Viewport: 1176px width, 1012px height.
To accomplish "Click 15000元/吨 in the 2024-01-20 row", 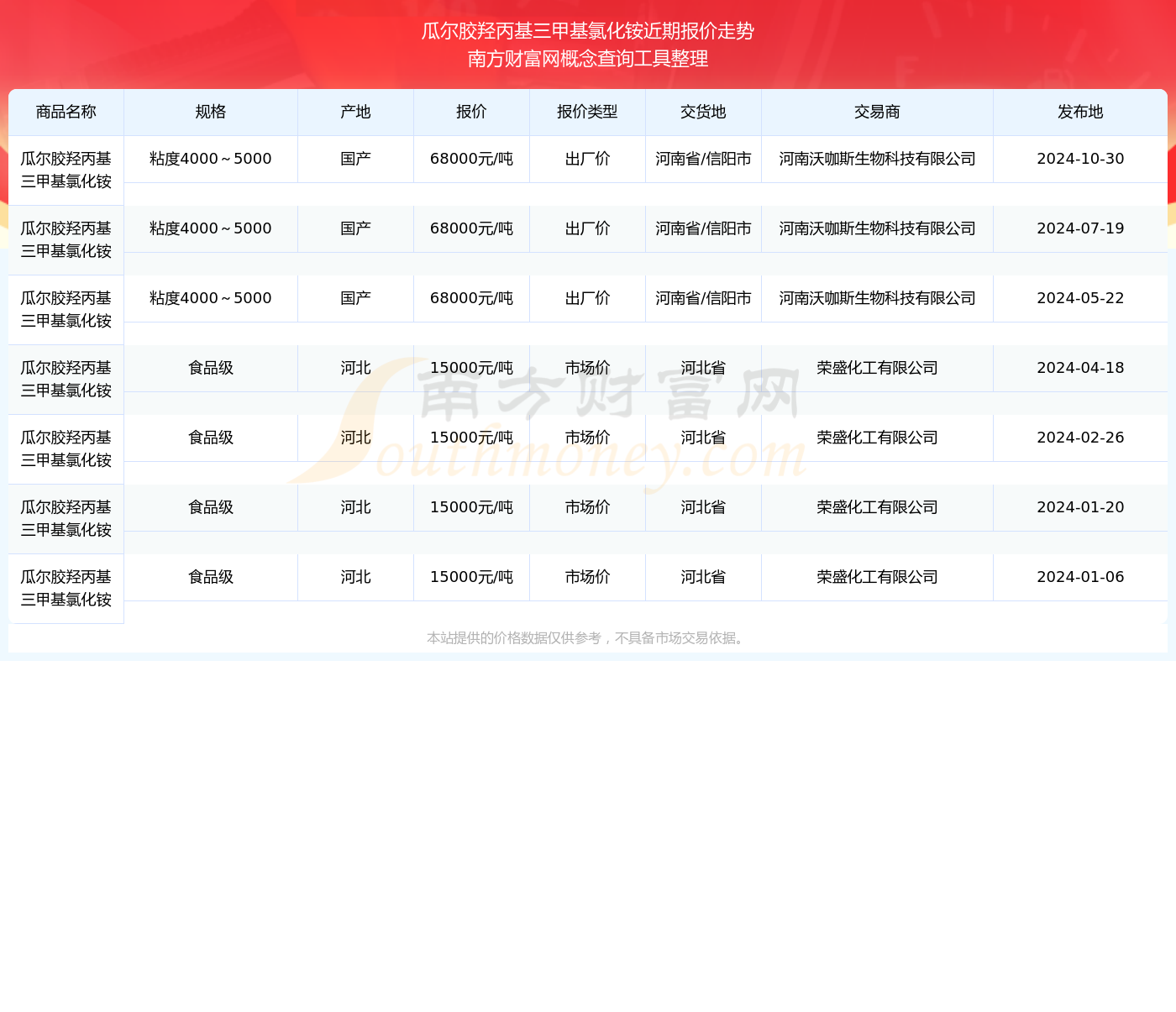I will (x=472, y=507).
